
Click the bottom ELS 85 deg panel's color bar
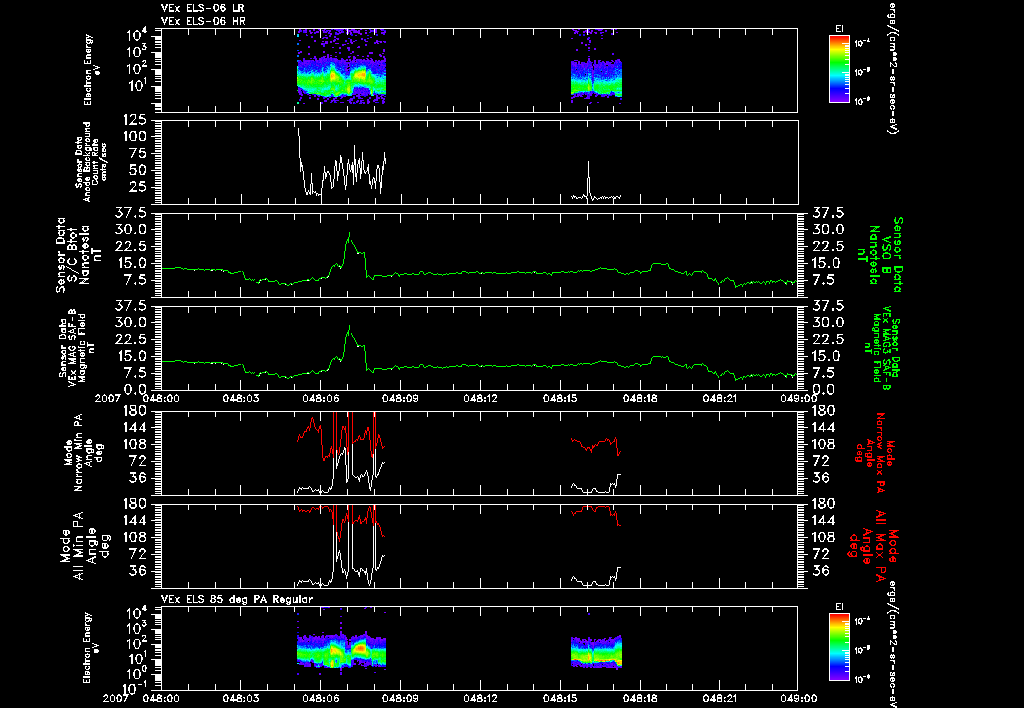(x=839, y=649)
